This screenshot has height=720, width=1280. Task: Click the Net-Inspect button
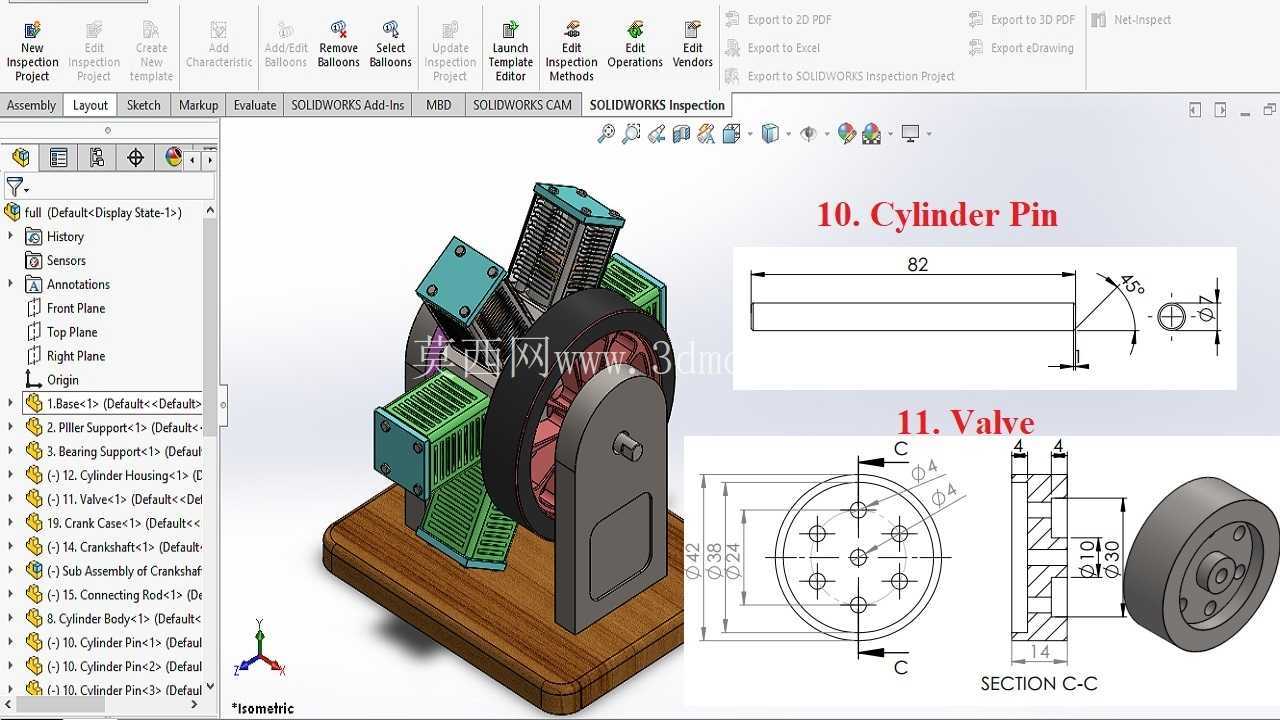(x=1131, y=19)
